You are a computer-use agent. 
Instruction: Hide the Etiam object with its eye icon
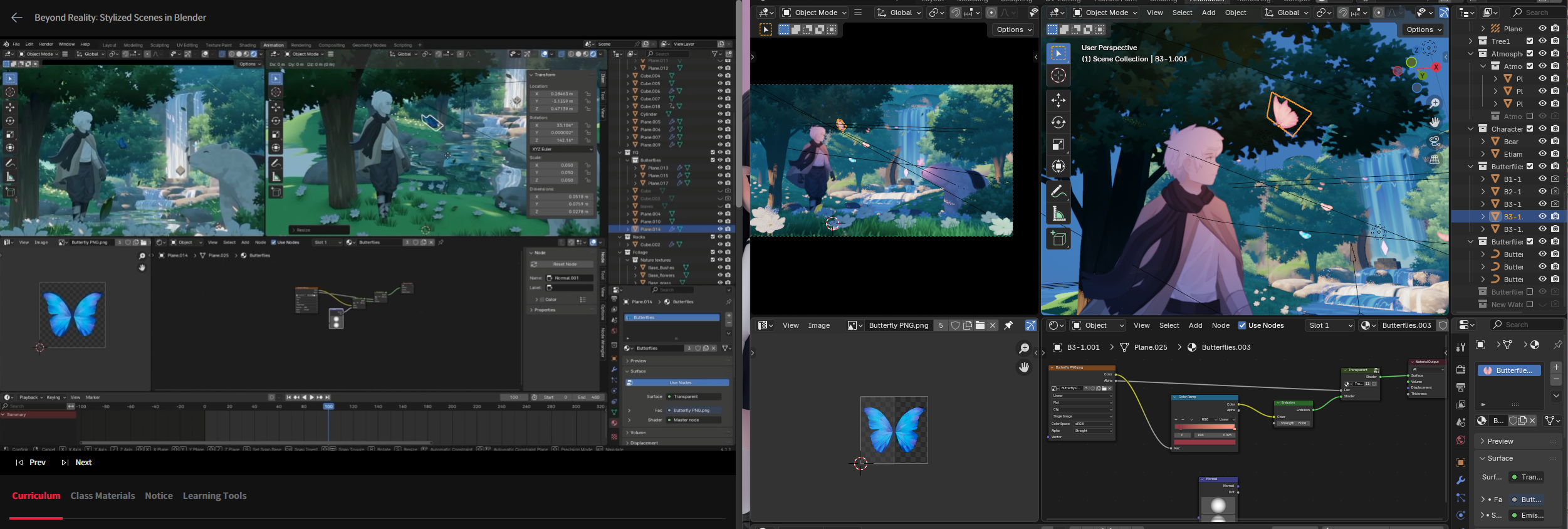point(1543,154)
